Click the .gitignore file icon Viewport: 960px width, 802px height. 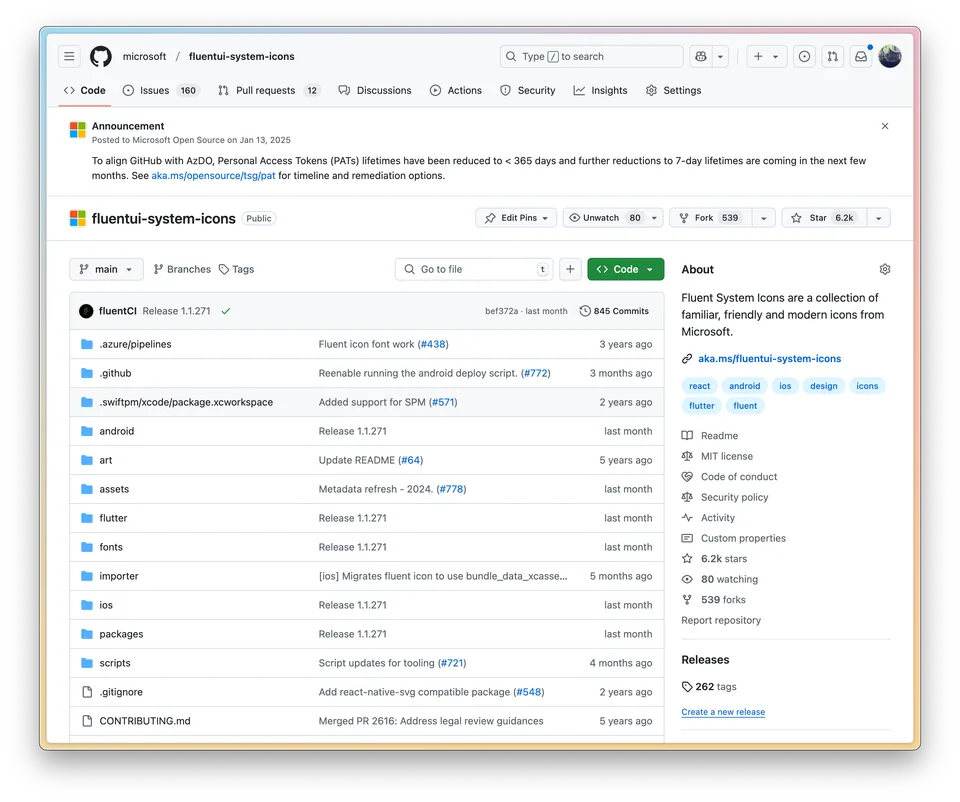(87, 692)
